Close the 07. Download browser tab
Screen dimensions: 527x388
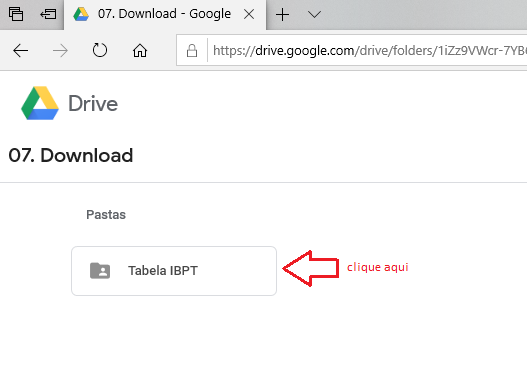pyautogui.click(x=249, y=14)
